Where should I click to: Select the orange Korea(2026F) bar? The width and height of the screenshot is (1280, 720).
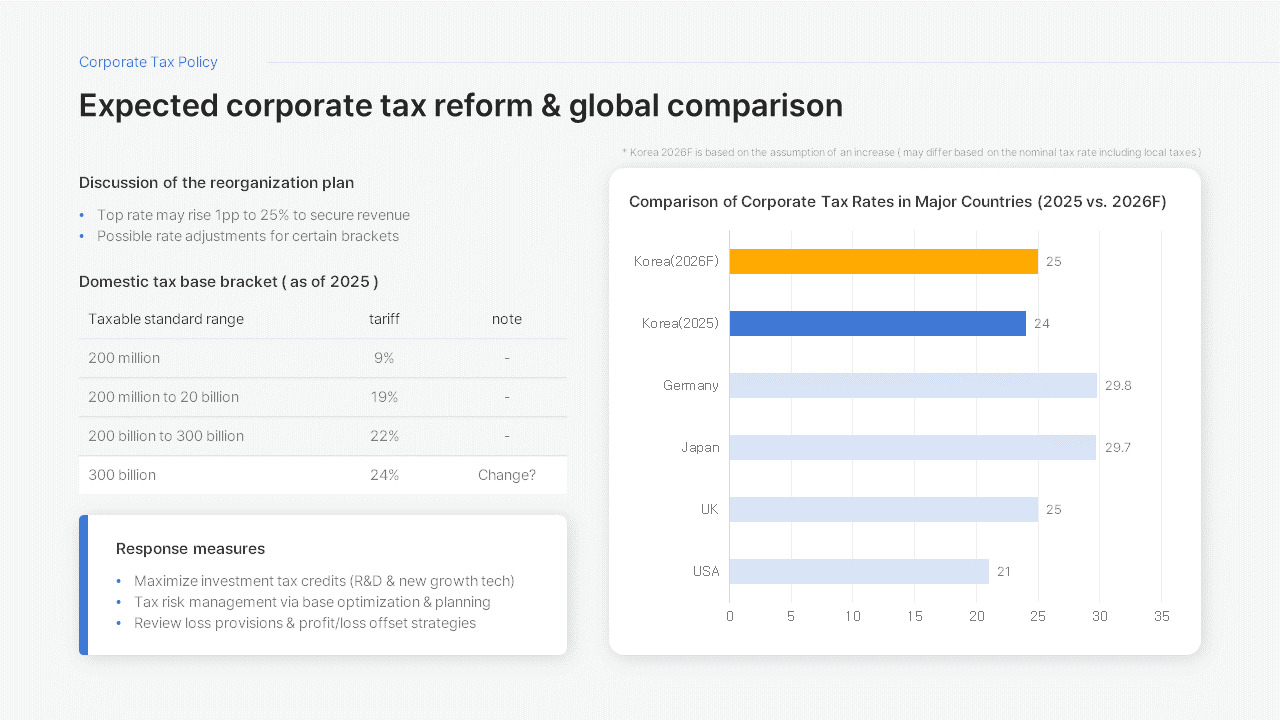coord(884,261)
